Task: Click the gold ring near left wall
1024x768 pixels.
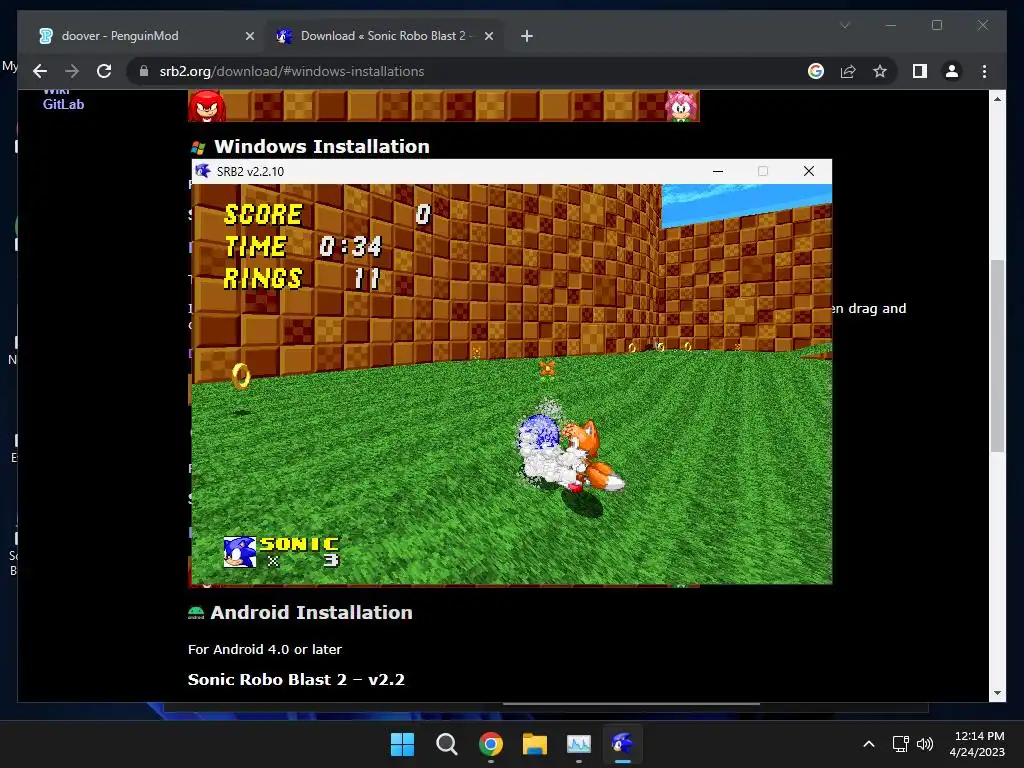Action: click(x=241, y=376)
